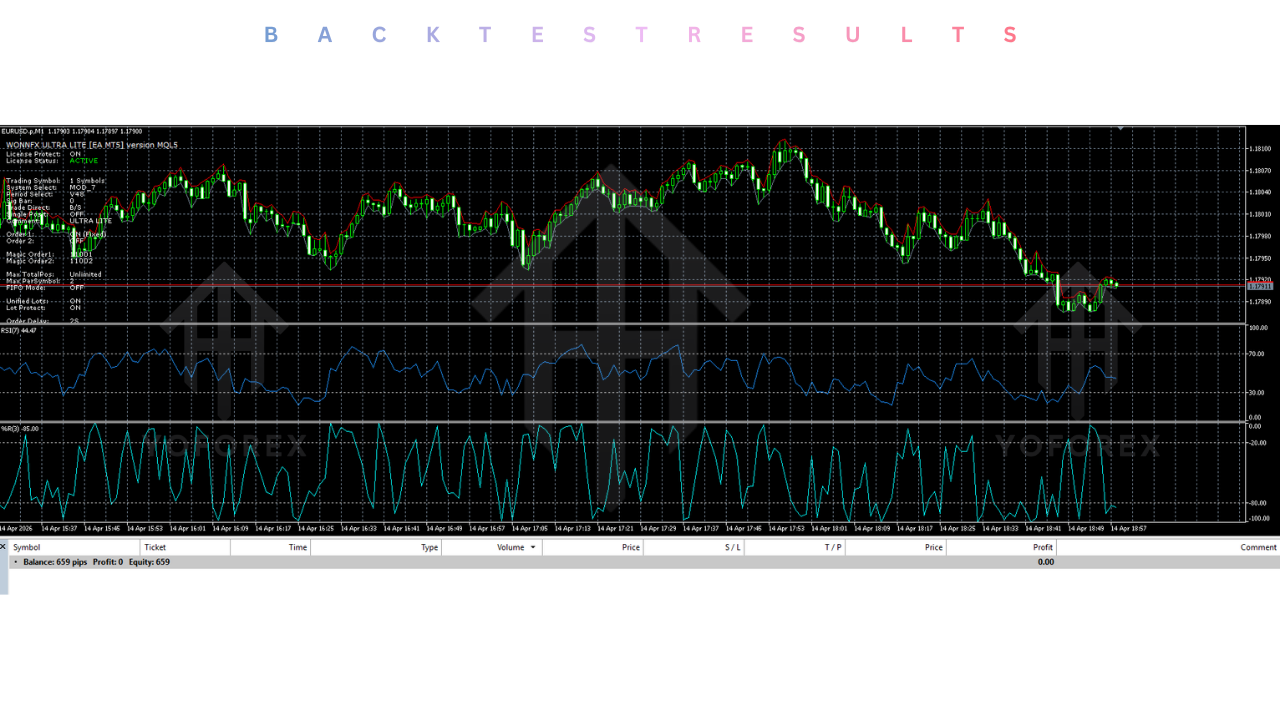
Task: Click the %R(3) indicator label
Action: 19,429
